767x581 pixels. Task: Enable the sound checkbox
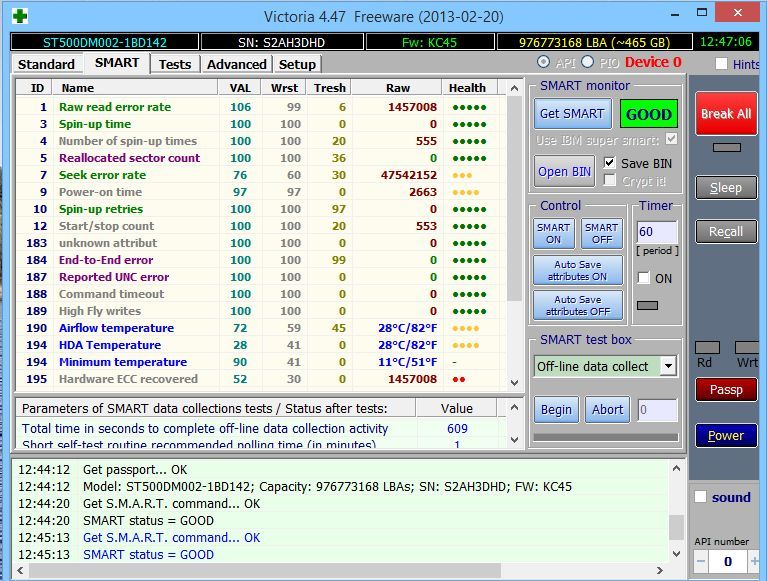700,497
